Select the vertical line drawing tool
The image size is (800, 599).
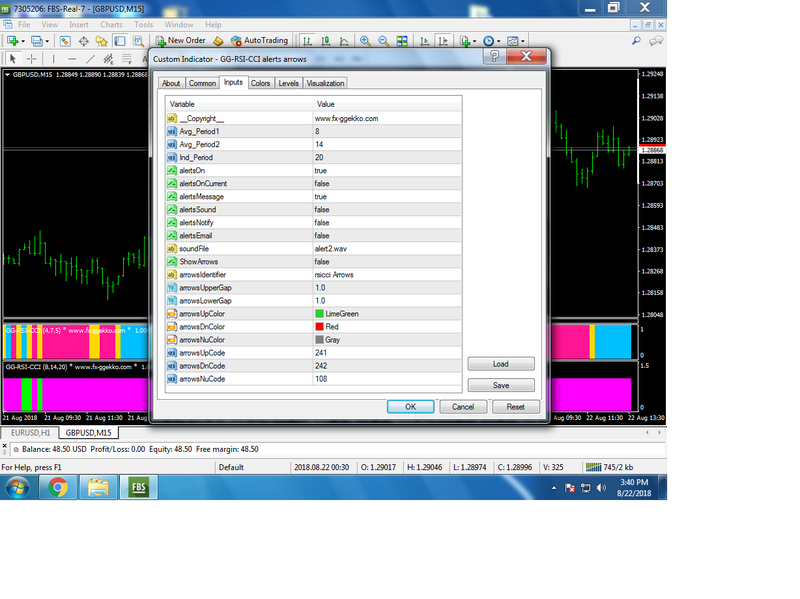point(54,59)
